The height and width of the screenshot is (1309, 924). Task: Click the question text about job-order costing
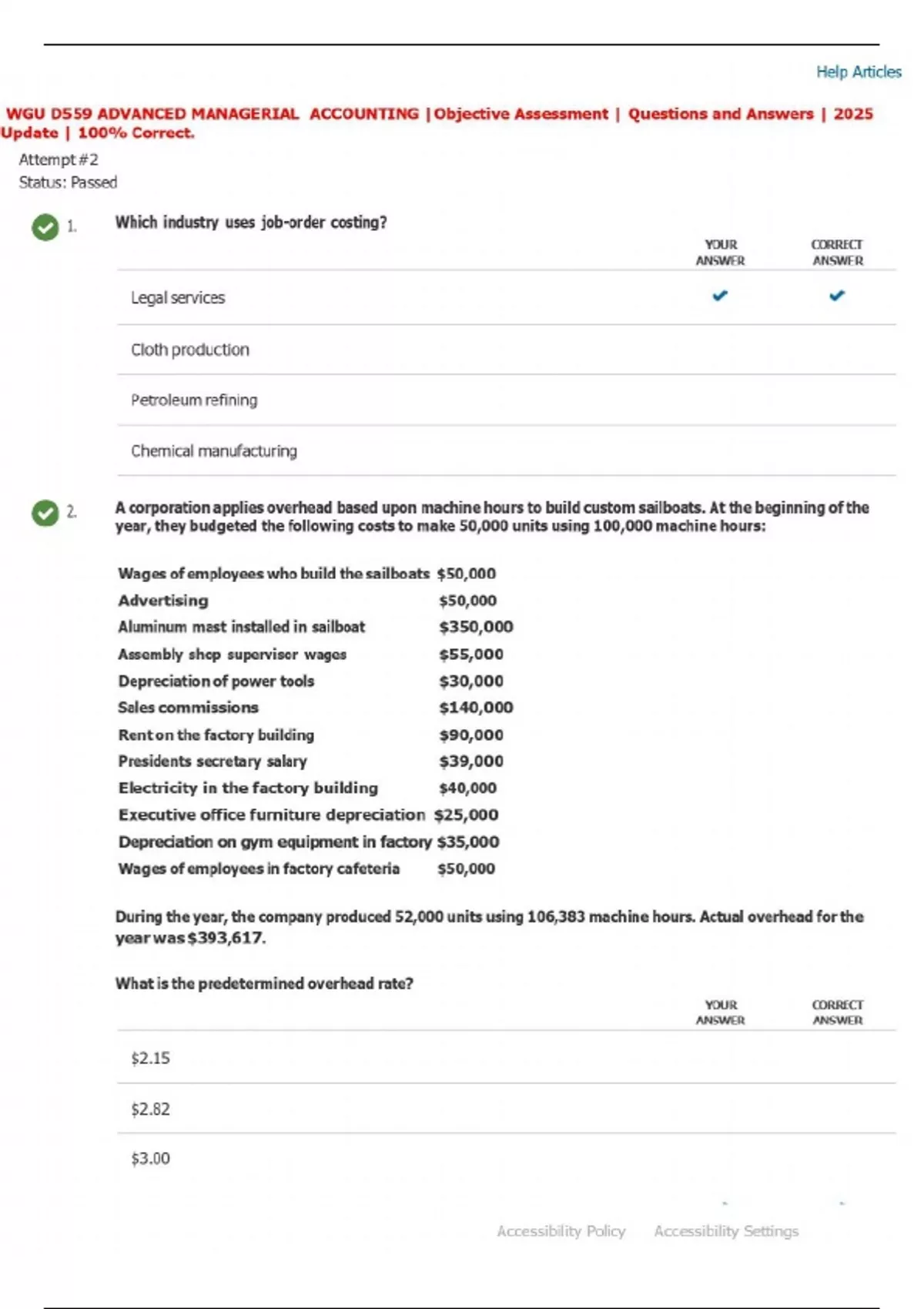pos(251,223)
